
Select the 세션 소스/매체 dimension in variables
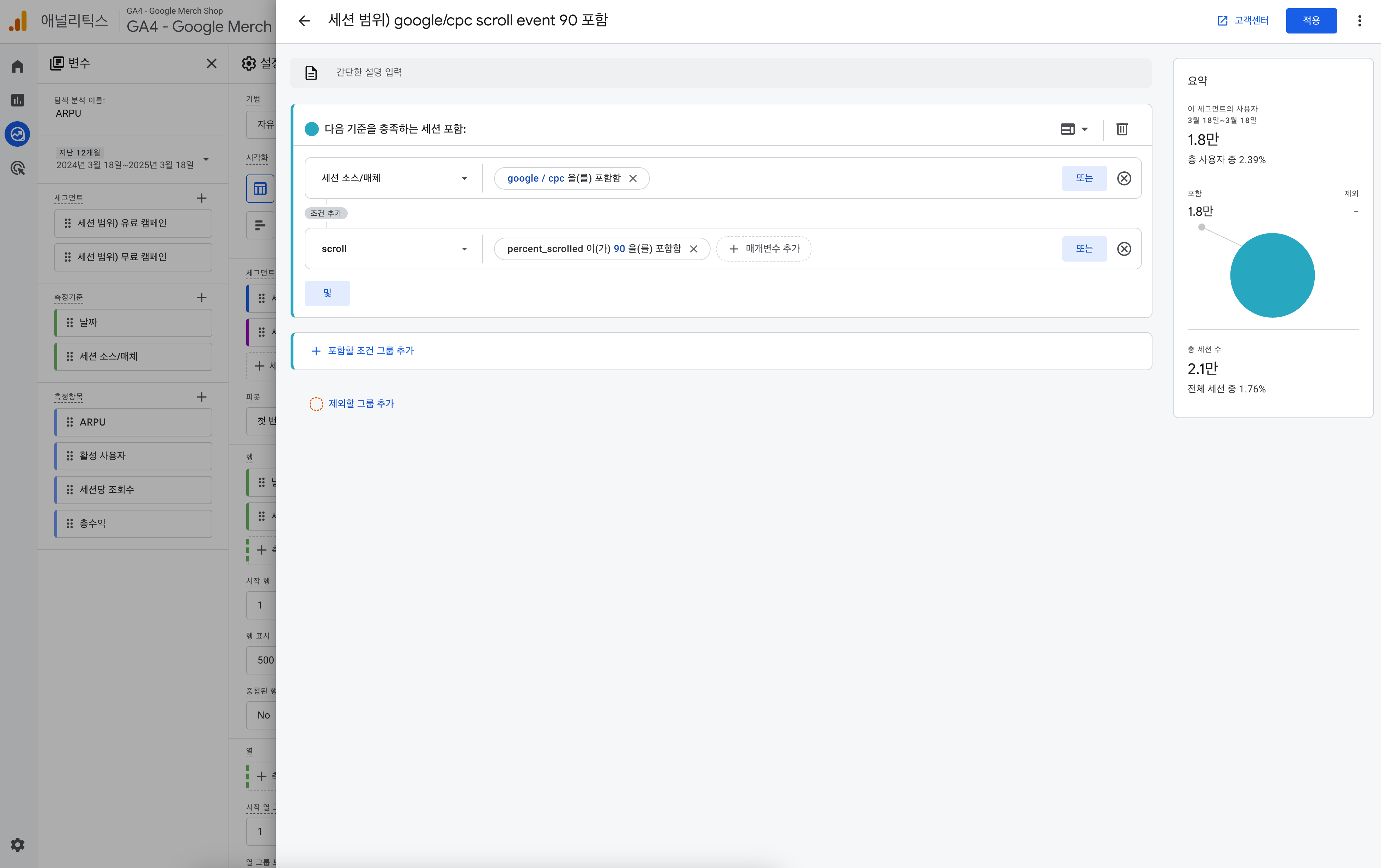tap(133, 356)
